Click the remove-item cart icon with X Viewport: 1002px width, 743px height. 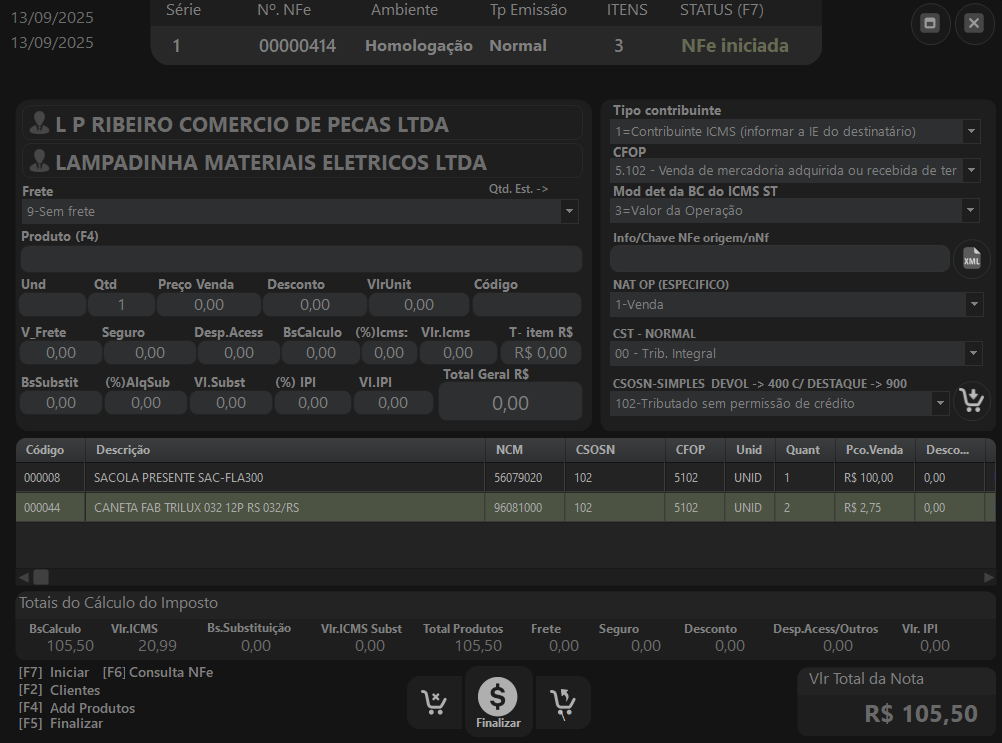[x=434, y=703]
